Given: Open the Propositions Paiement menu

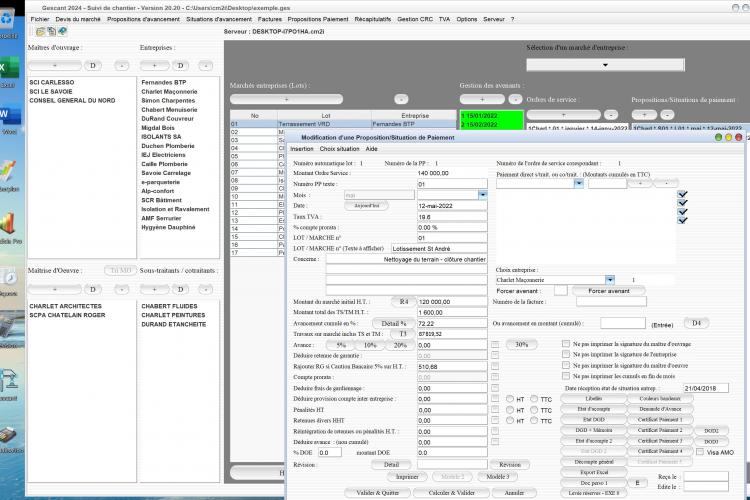Looking at the screenshot, I should (x=318, y=19).
